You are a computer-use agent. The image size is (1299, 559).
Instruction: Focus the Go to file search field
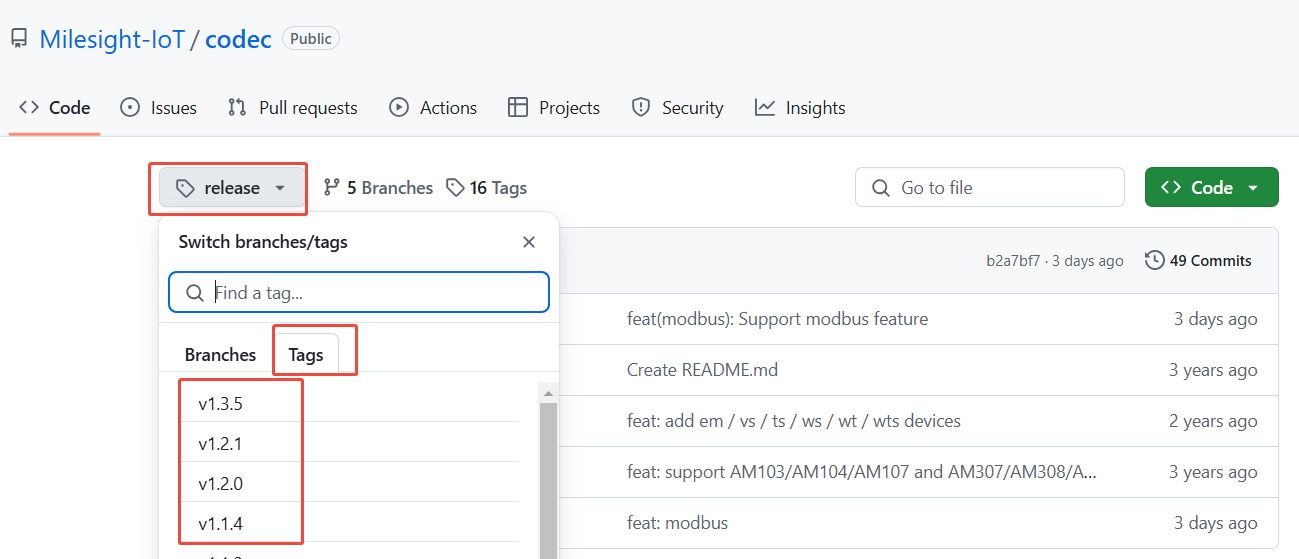[x=990, y=187]
